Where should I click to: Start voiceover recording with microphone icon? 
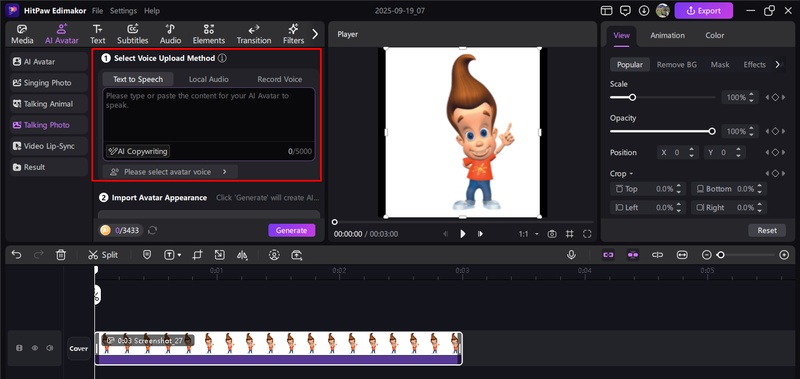click(x=571, y=255)
